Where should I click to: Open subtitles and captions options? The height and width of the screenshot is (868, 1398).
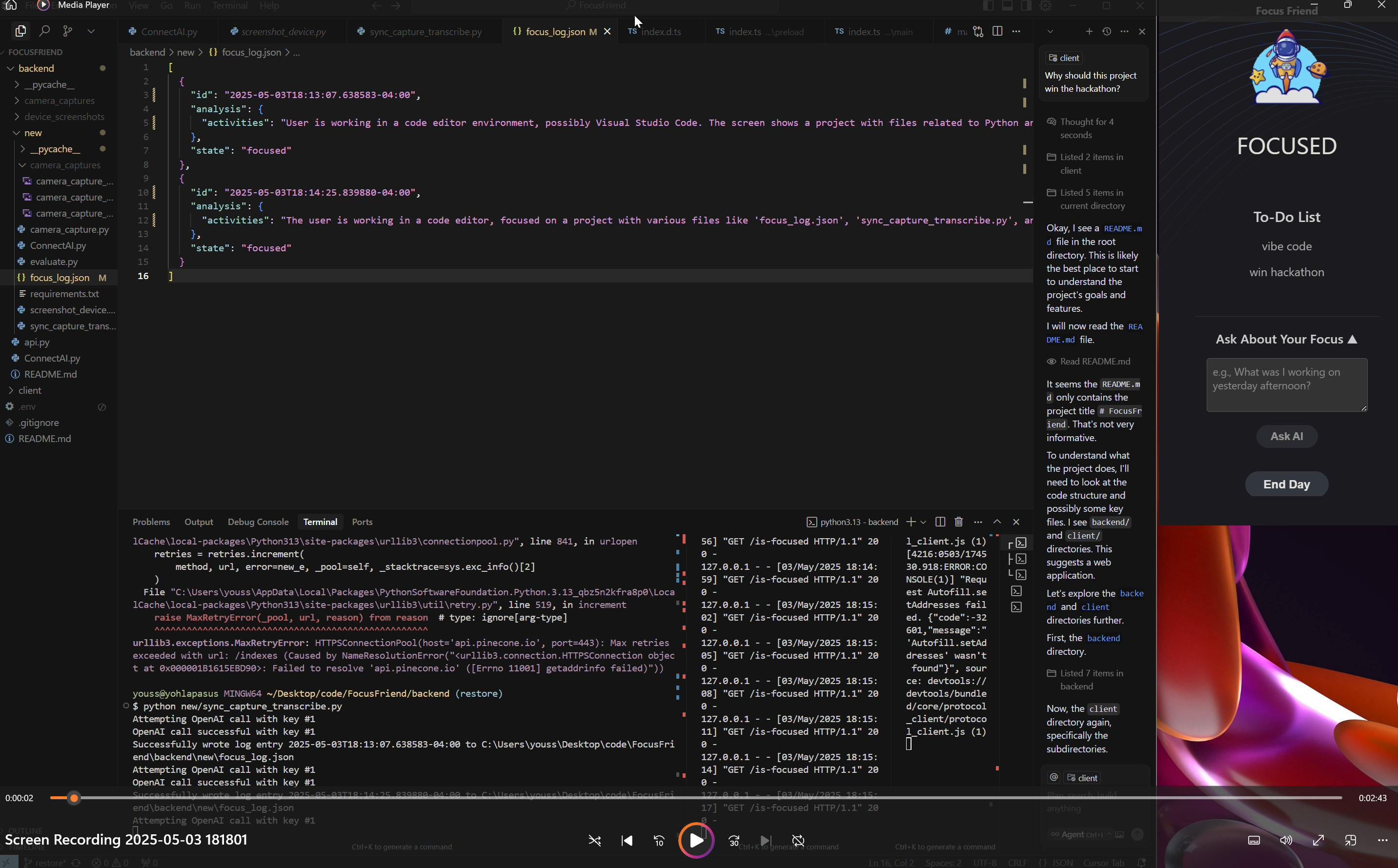tap(1254, 841)
